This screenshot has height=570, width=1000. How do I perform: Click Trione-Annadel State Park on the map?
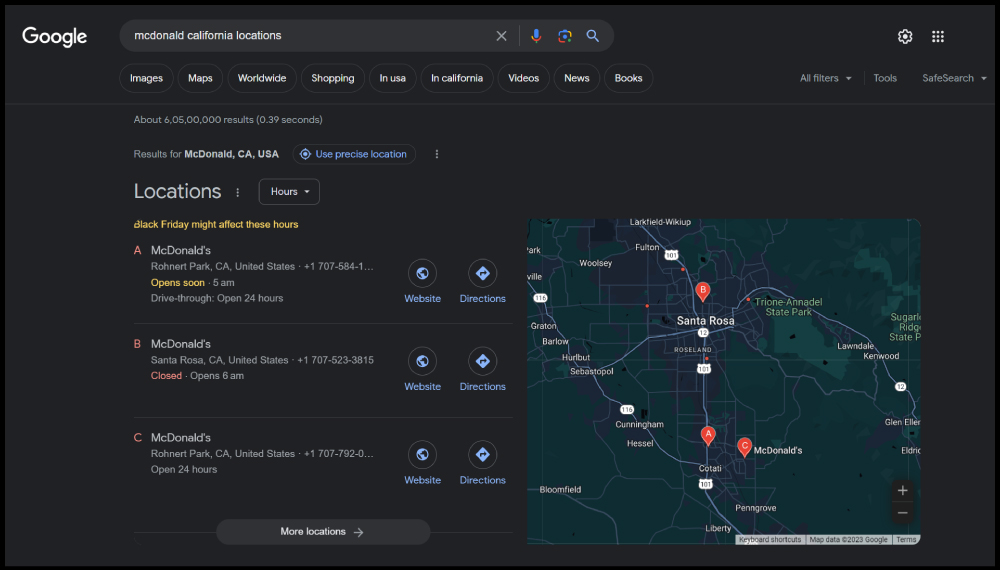point(788,307)
